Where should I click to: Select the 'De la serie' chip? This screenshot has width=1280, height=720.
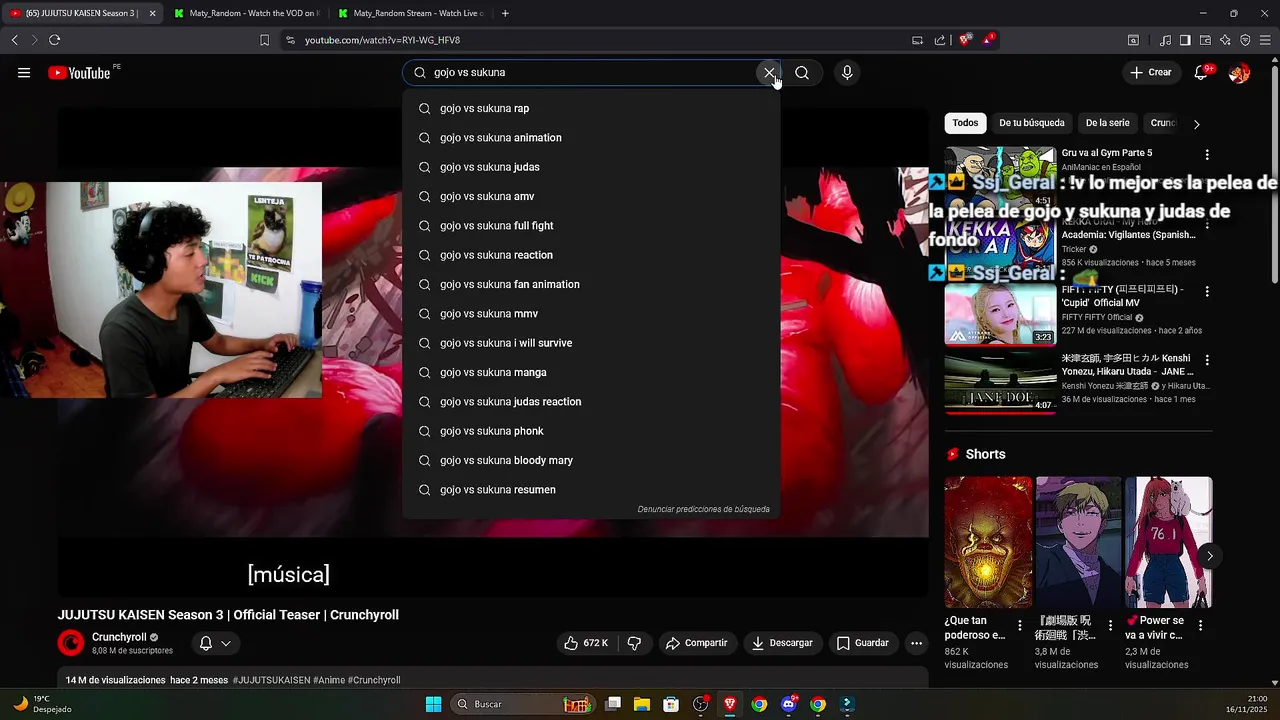(x=1107, y=123)
